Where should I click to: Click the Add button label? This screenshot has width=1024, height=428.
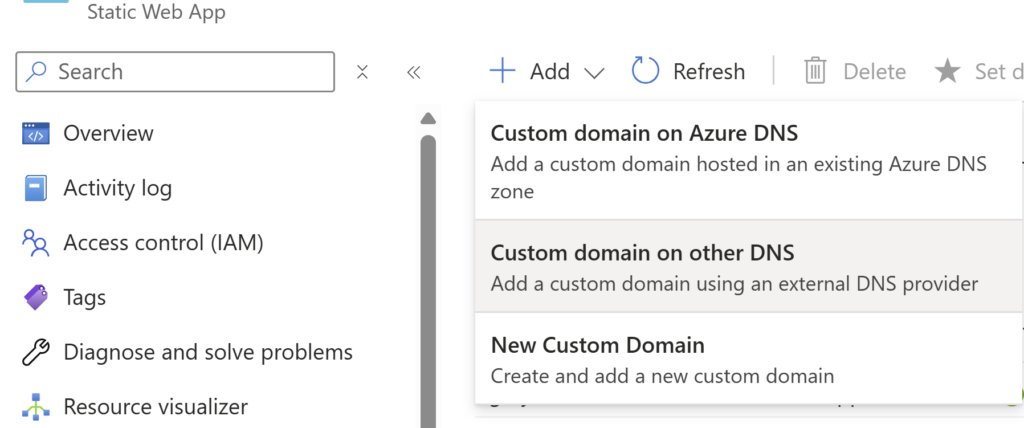tap(550, 71)
